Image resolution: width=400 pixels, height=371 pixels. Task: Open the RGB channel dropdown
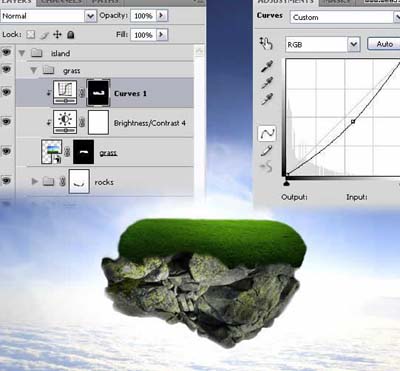354,44
